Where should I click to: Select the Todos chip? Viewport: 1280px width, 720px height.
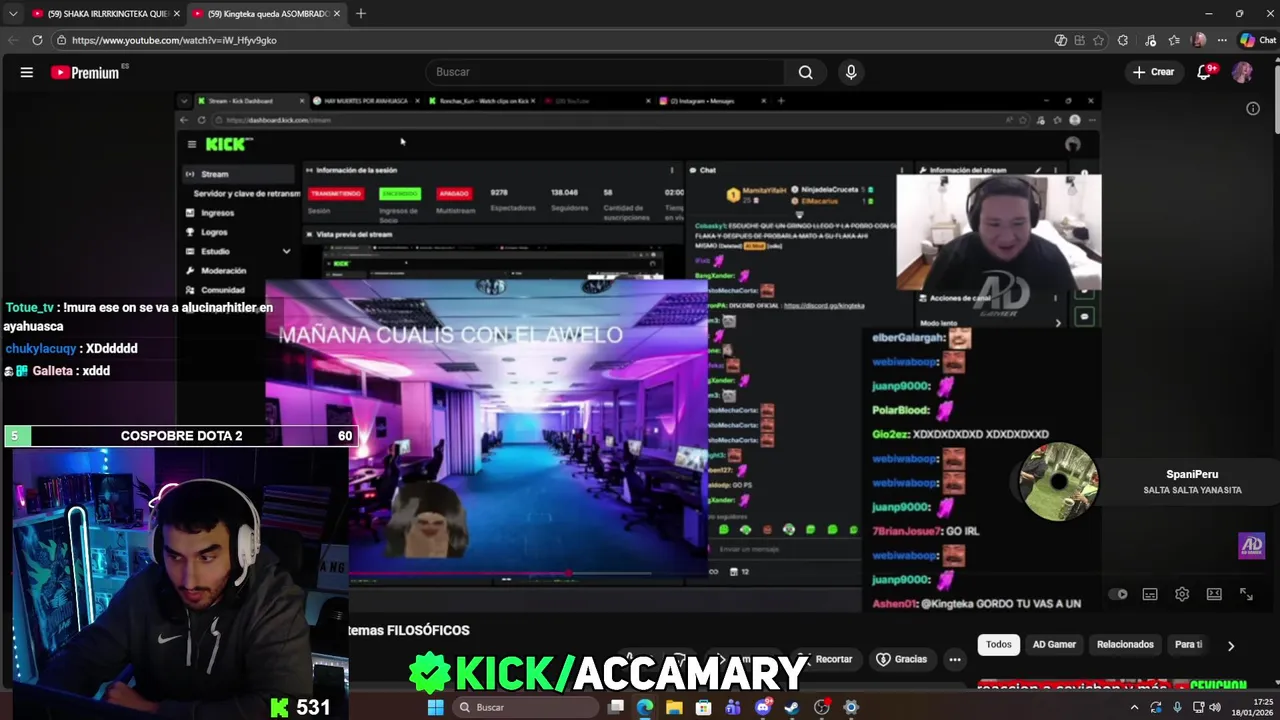tap(999, 645)
